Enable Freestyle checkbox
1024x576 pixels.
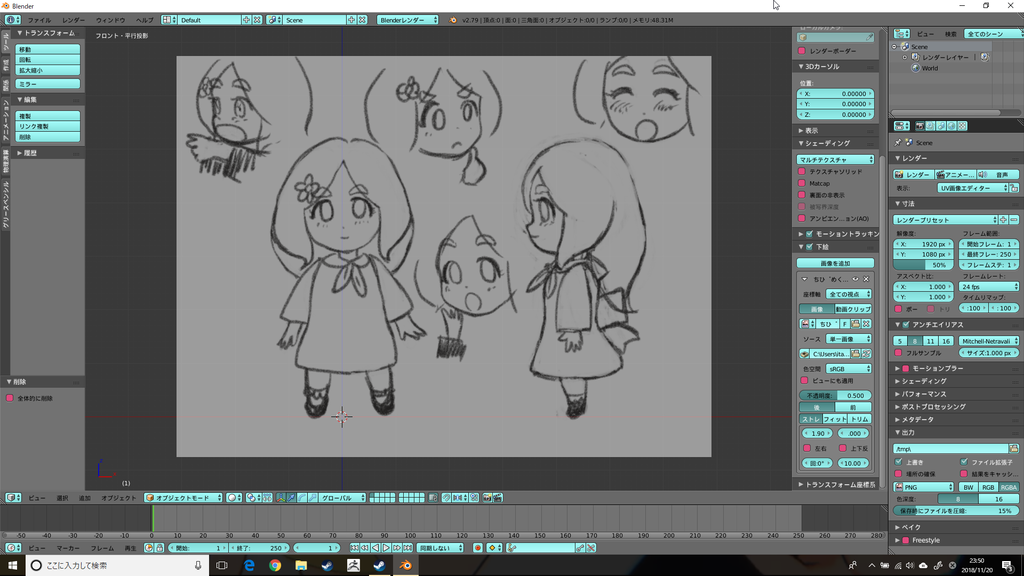pos(906,540)
